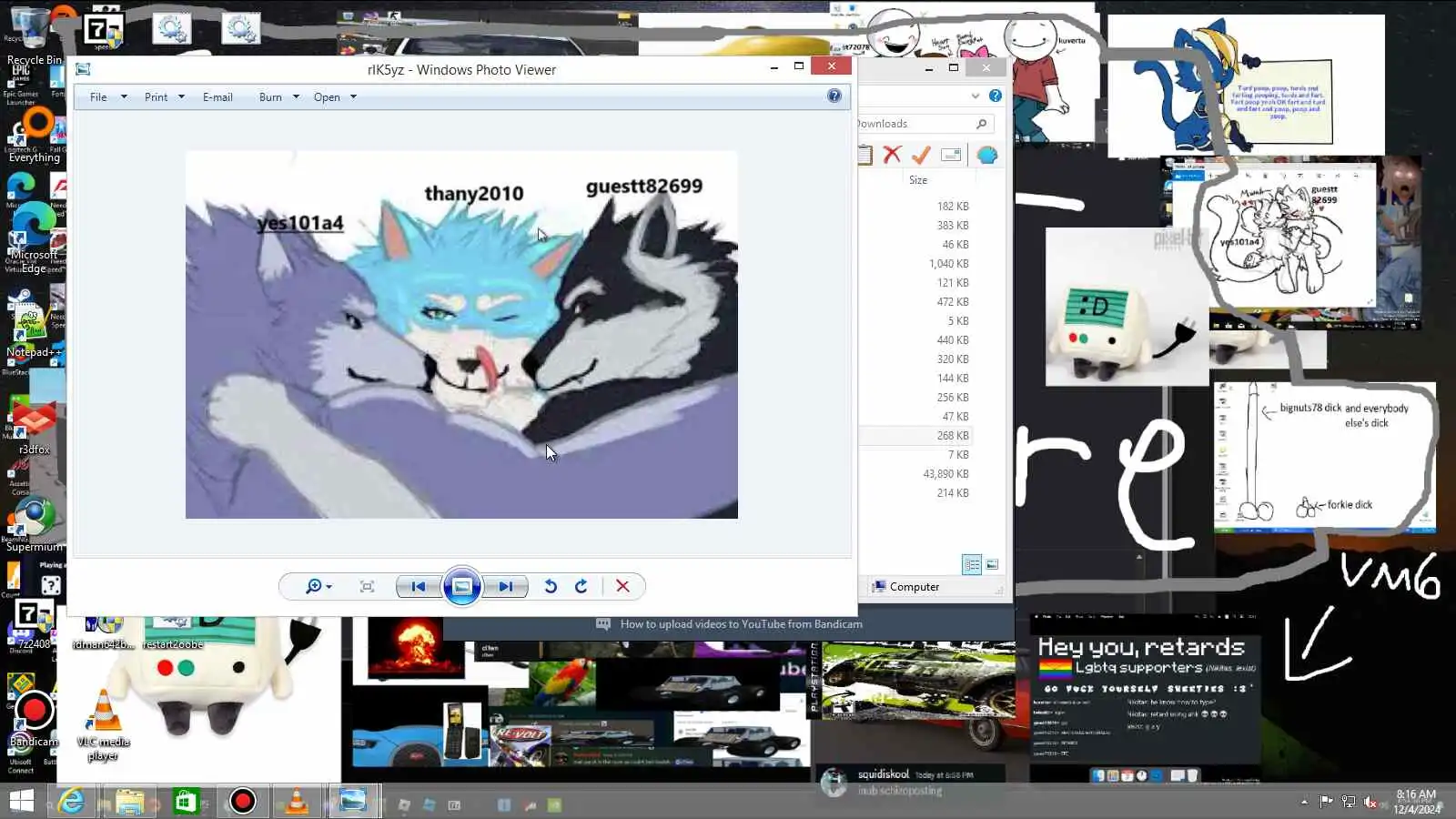The width and height of the screenshot is (1456, 819).
Task: Open File Explorer from the taskbar
Action: [x=129, y=801]
